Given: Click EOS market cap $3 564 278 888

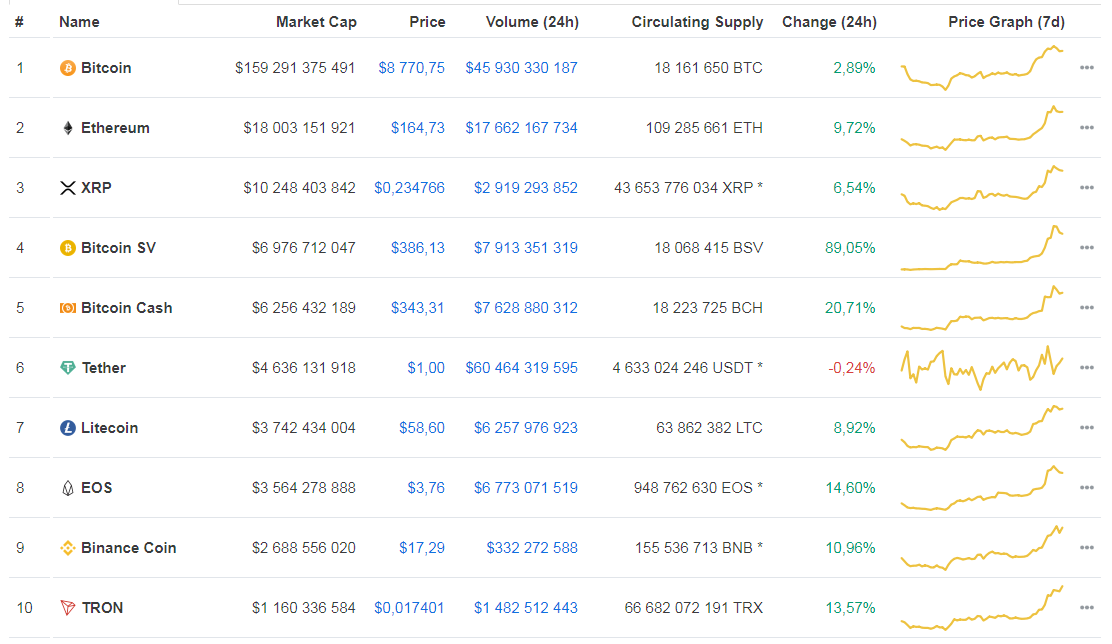Looking at the screenshot, I should [x=304, y=488].
